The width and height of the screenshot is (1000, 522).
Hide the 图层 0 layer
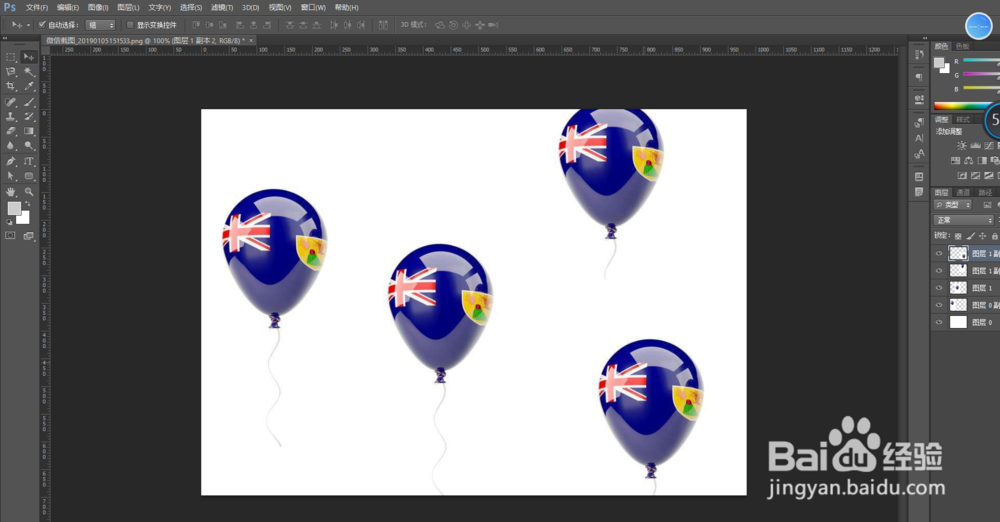939,322
